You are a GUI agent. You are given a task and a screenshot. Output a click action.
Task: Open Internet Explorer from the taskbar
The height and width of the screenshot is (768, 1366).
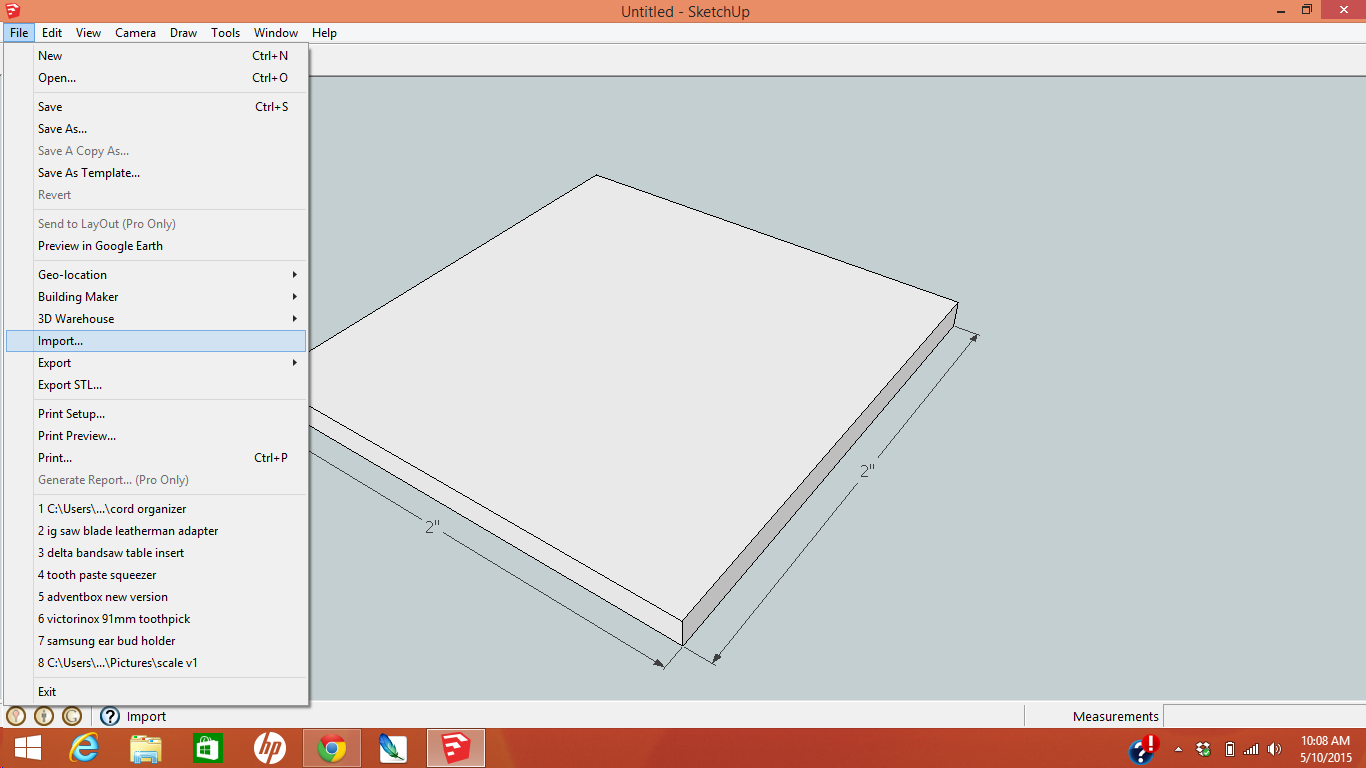[x=84, y=747]
